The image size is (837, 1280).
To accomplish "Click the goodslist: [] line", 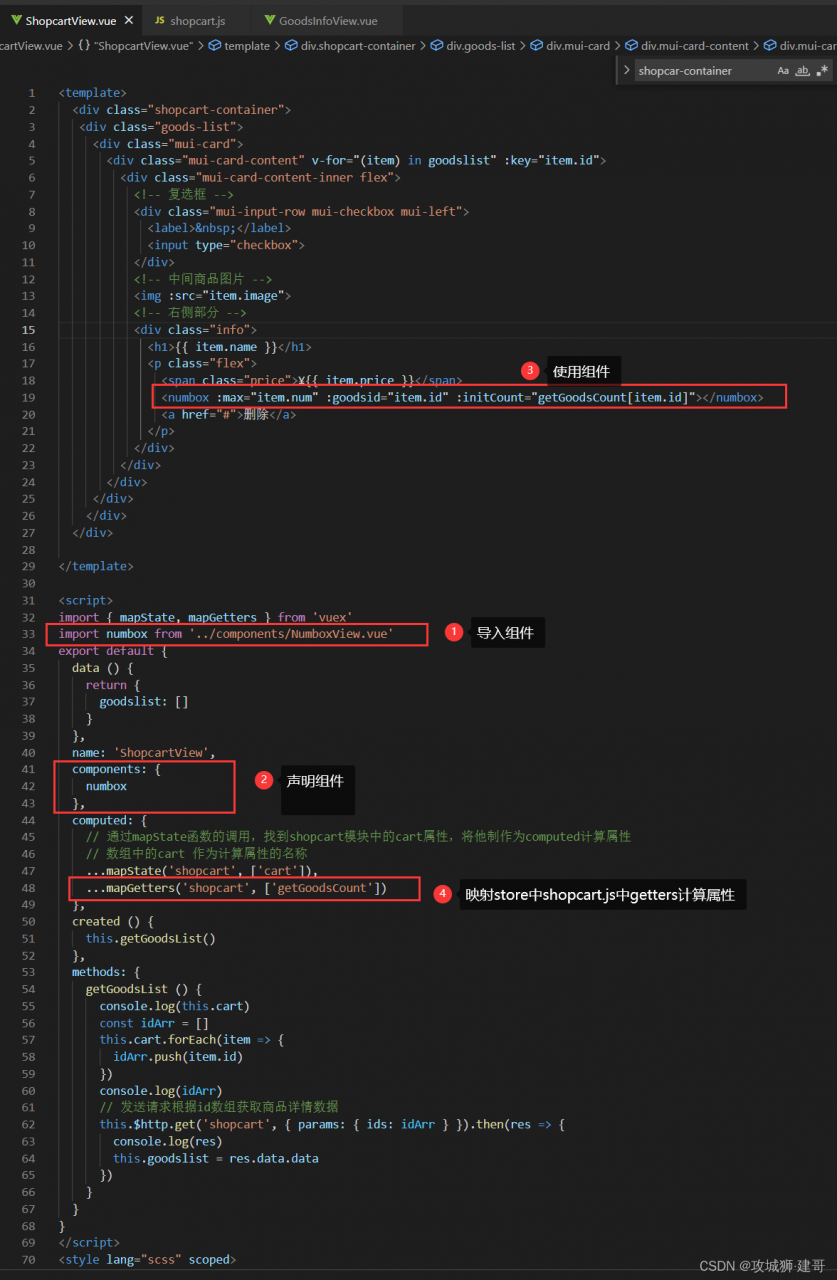I will click(143, 702).
